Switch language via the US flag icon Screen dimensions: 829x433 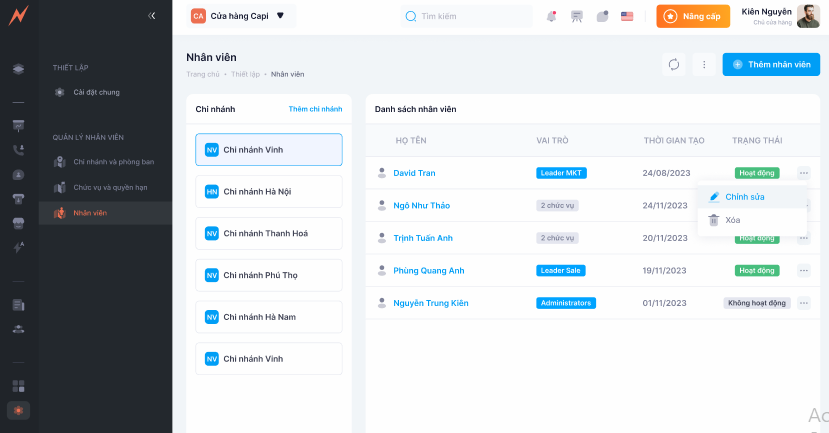[x=627, y=16]
